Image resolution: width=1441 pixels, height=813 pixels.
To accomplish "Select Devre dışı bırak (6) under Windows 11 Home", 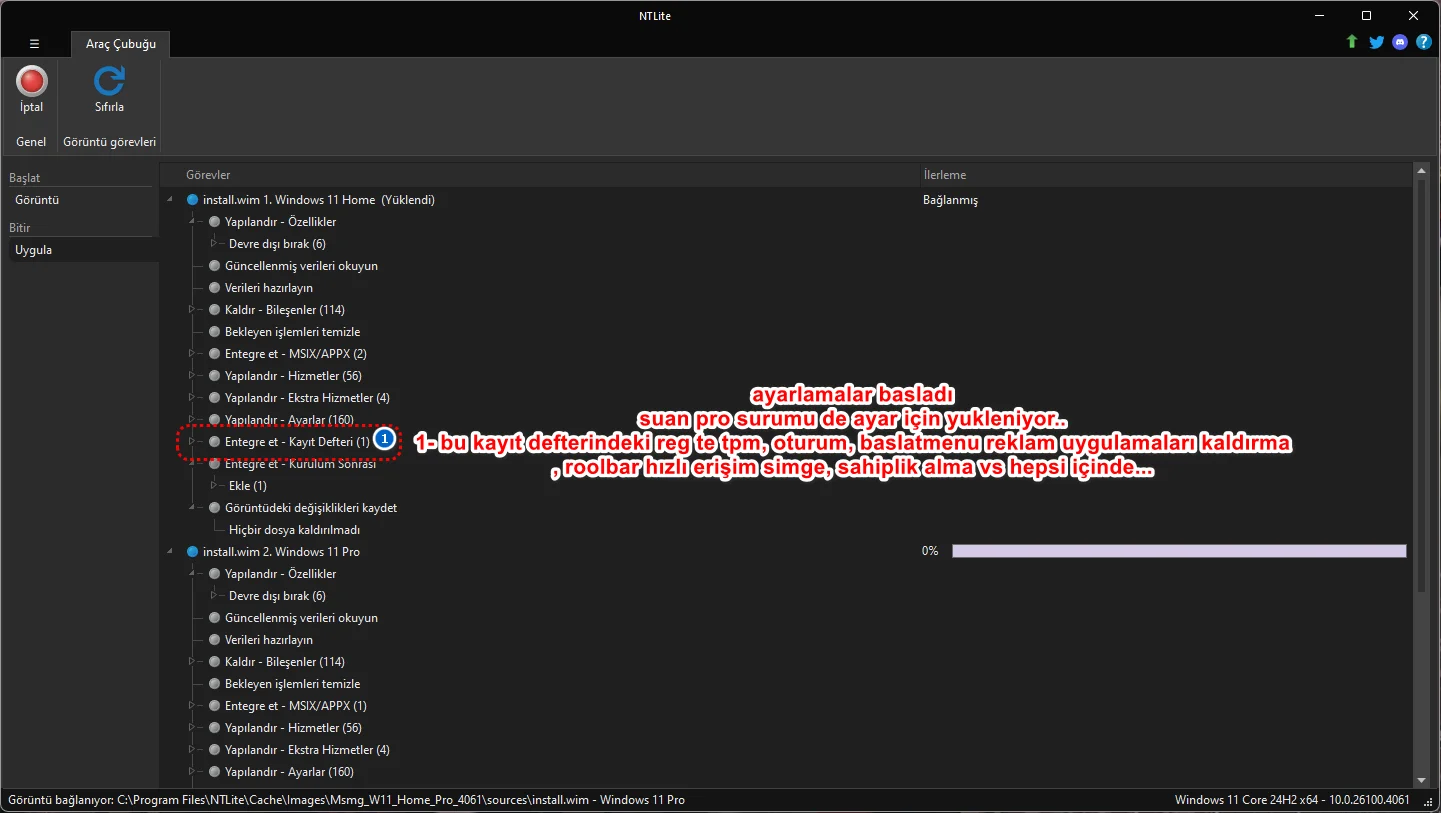I will [277, 244].
